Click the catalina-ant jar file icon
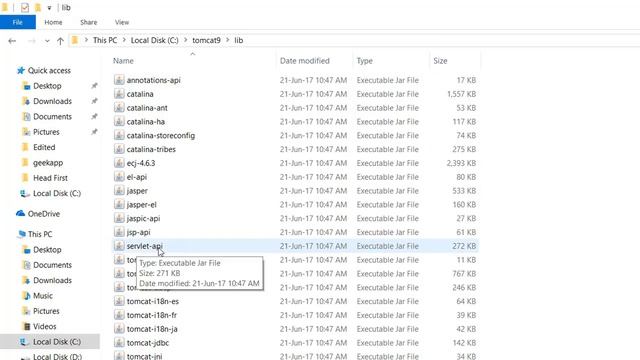640x360 pixels. pos(119,108)
